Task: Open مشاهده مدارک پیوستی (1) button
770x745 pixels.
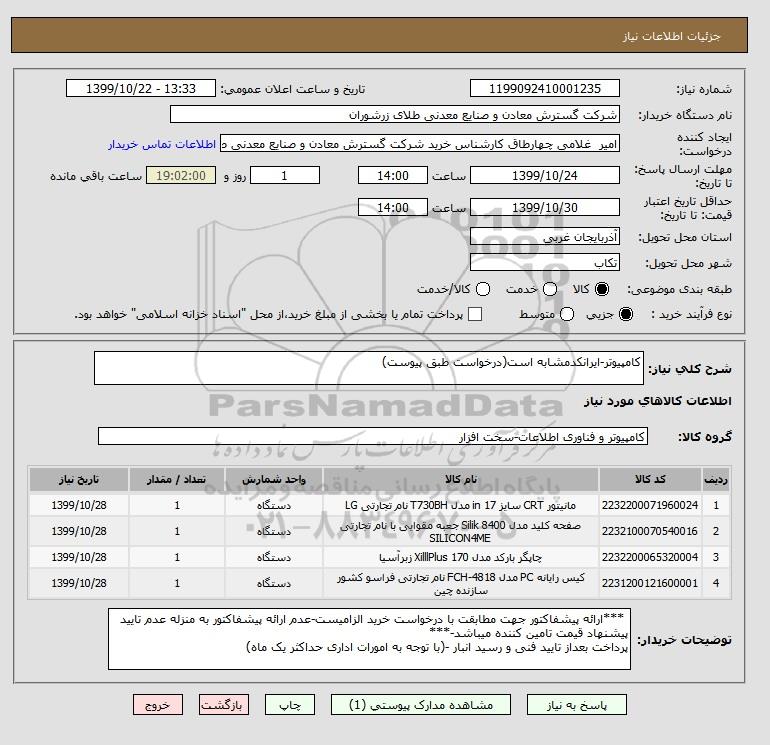Action: [x=421, y=705]
